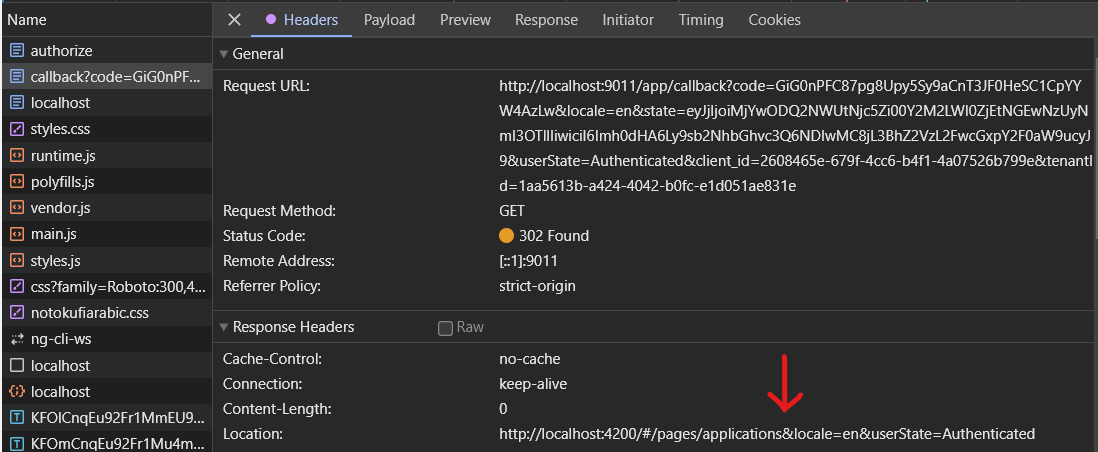This screenshot has height=452, width=1098.
Task: Open the Preview tab
Action: click(x=466, y=20)
